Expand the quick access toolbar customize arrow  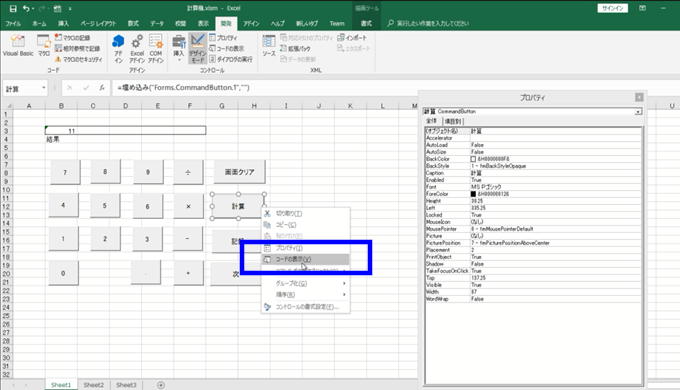(70, 8)
